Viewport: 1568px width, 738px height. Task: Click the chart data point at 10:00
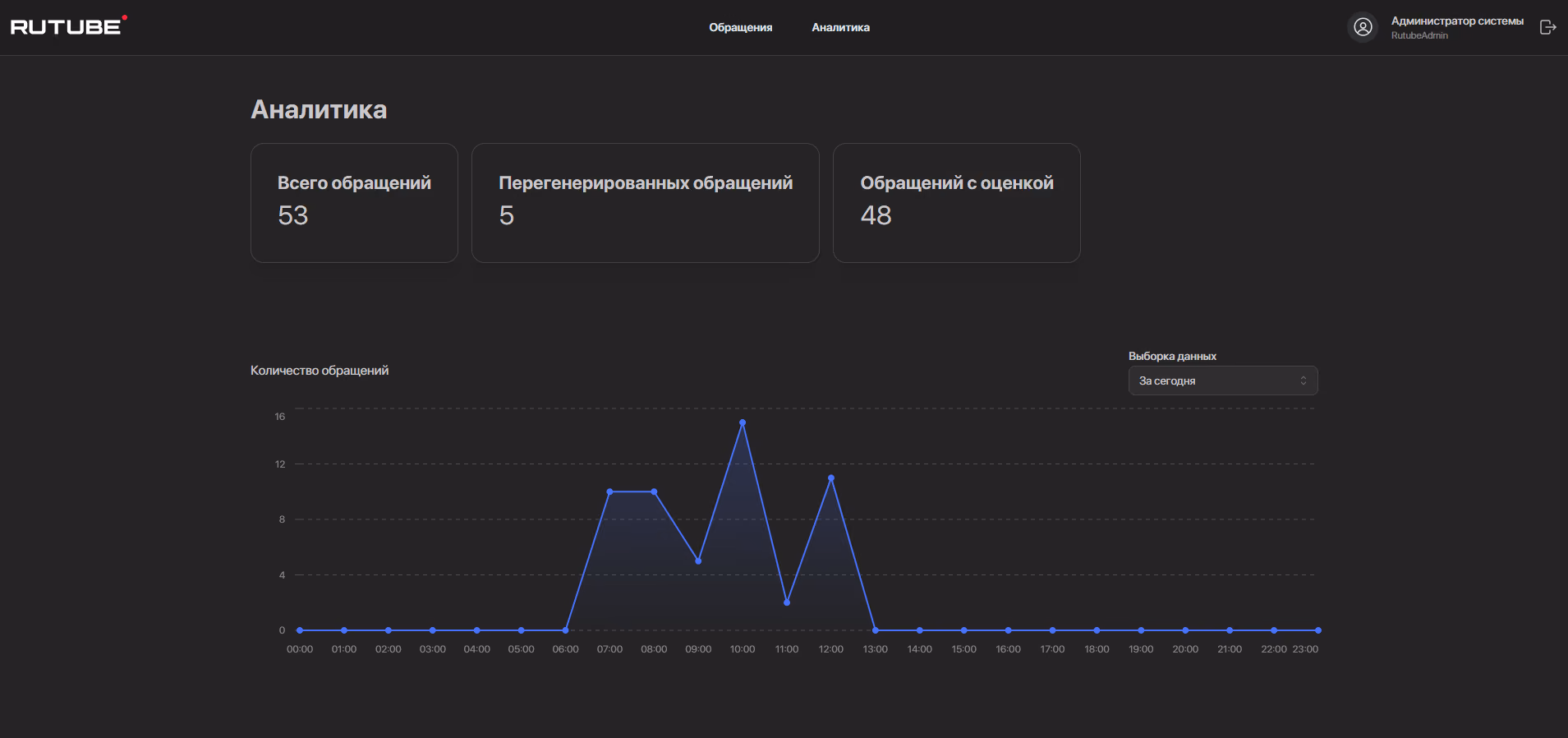743,422
